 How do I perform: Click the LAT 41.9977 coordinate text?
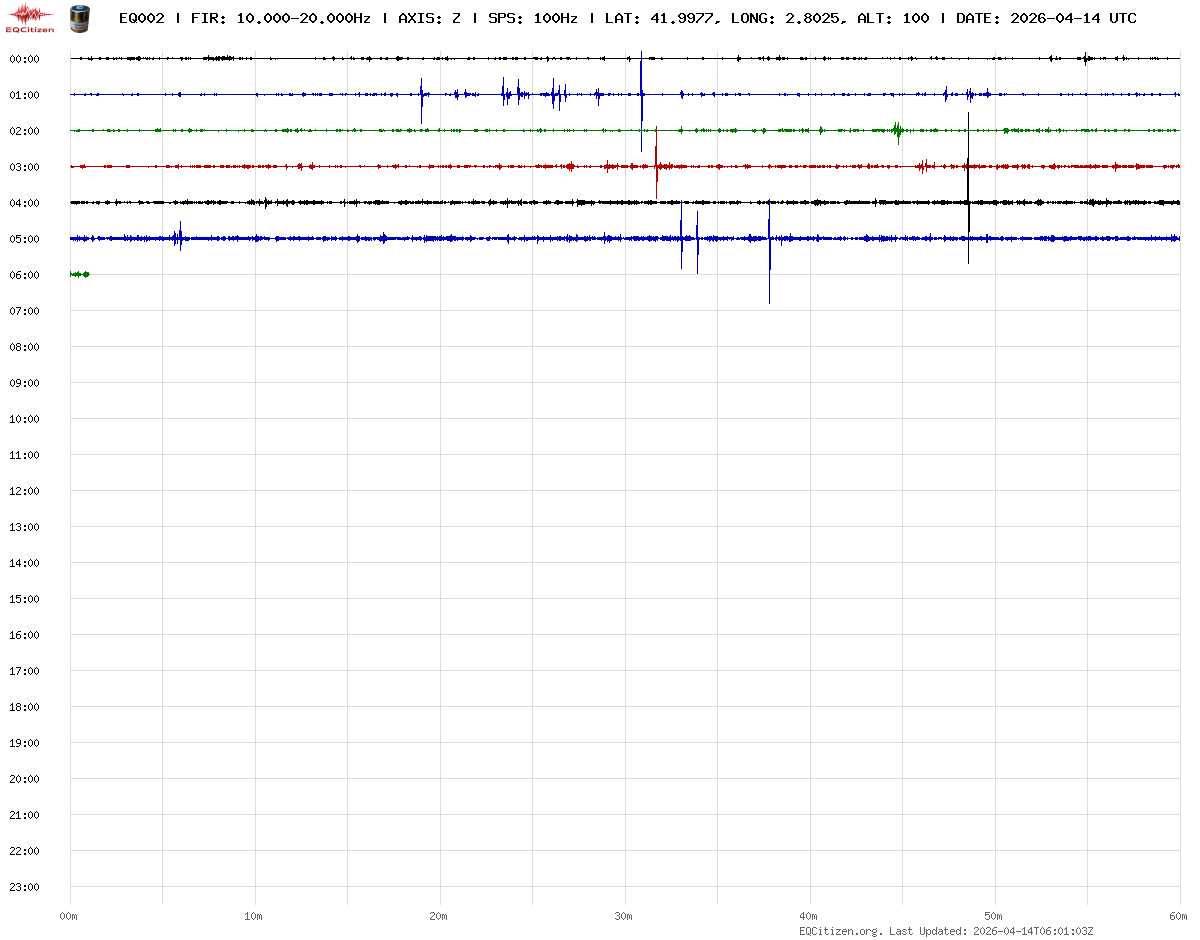click(x=661, y=18)
